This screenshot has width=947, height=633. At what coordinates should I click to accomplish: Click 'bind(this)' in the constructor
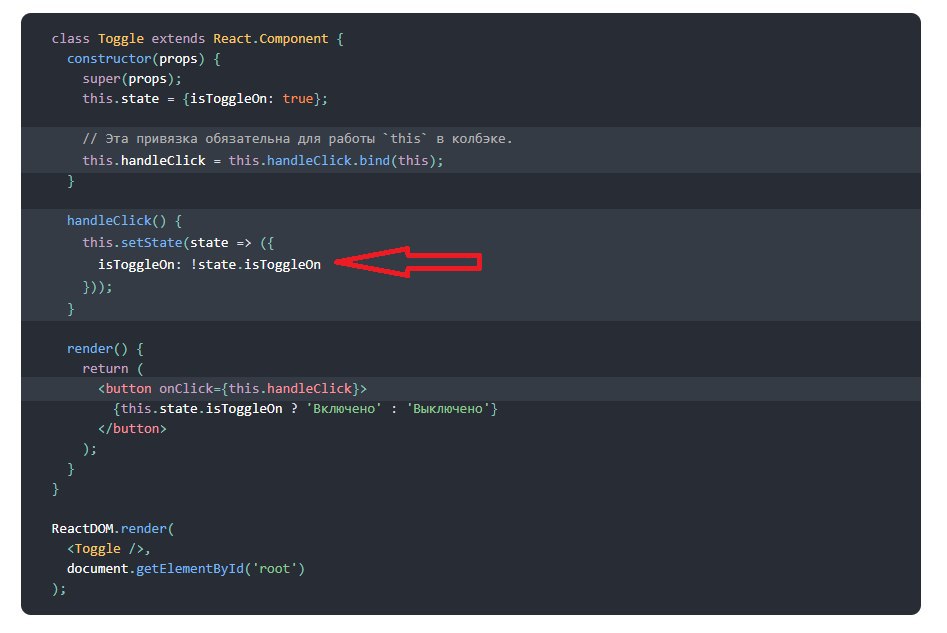coord(398,161)
